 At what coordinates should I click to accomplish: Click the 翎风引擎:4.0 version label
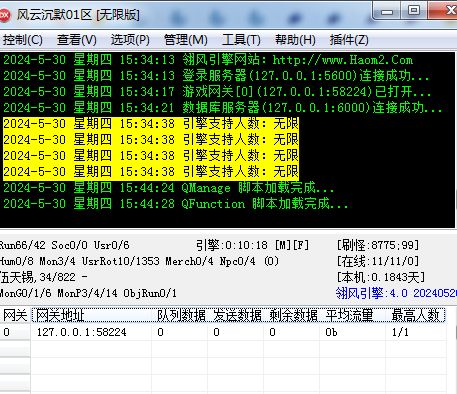[x=396, y=293]
